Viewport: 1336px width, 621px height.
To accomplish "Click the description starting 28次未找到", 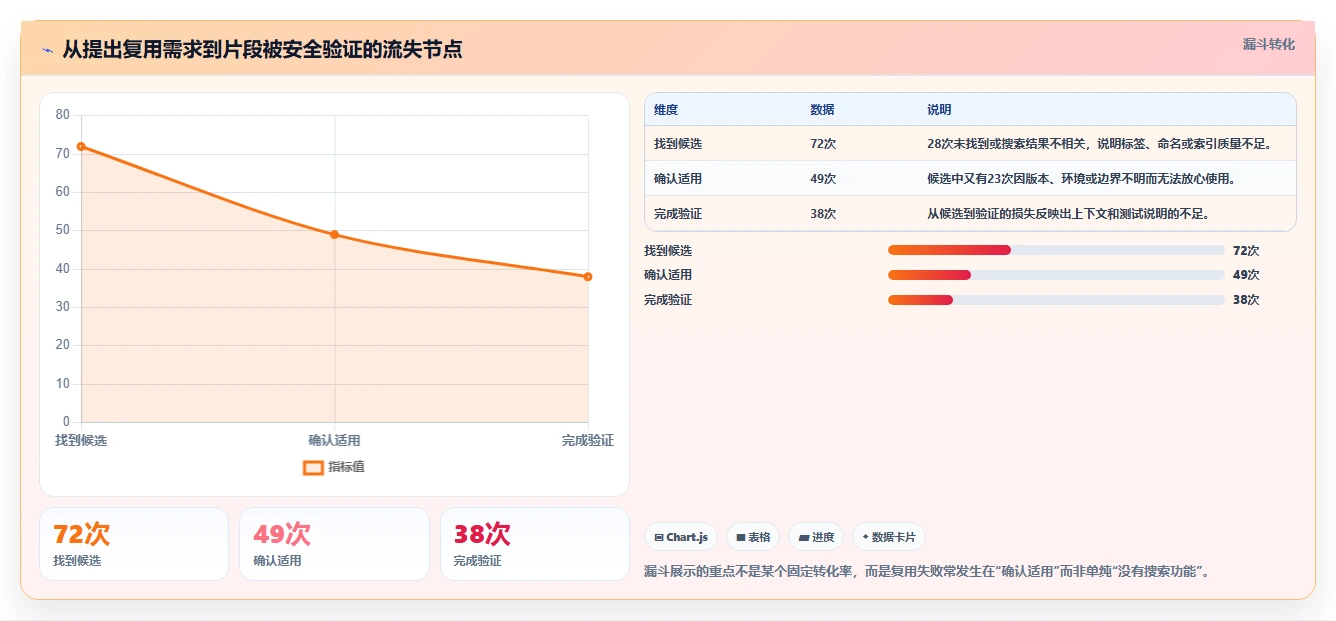I will point(1099,144).
